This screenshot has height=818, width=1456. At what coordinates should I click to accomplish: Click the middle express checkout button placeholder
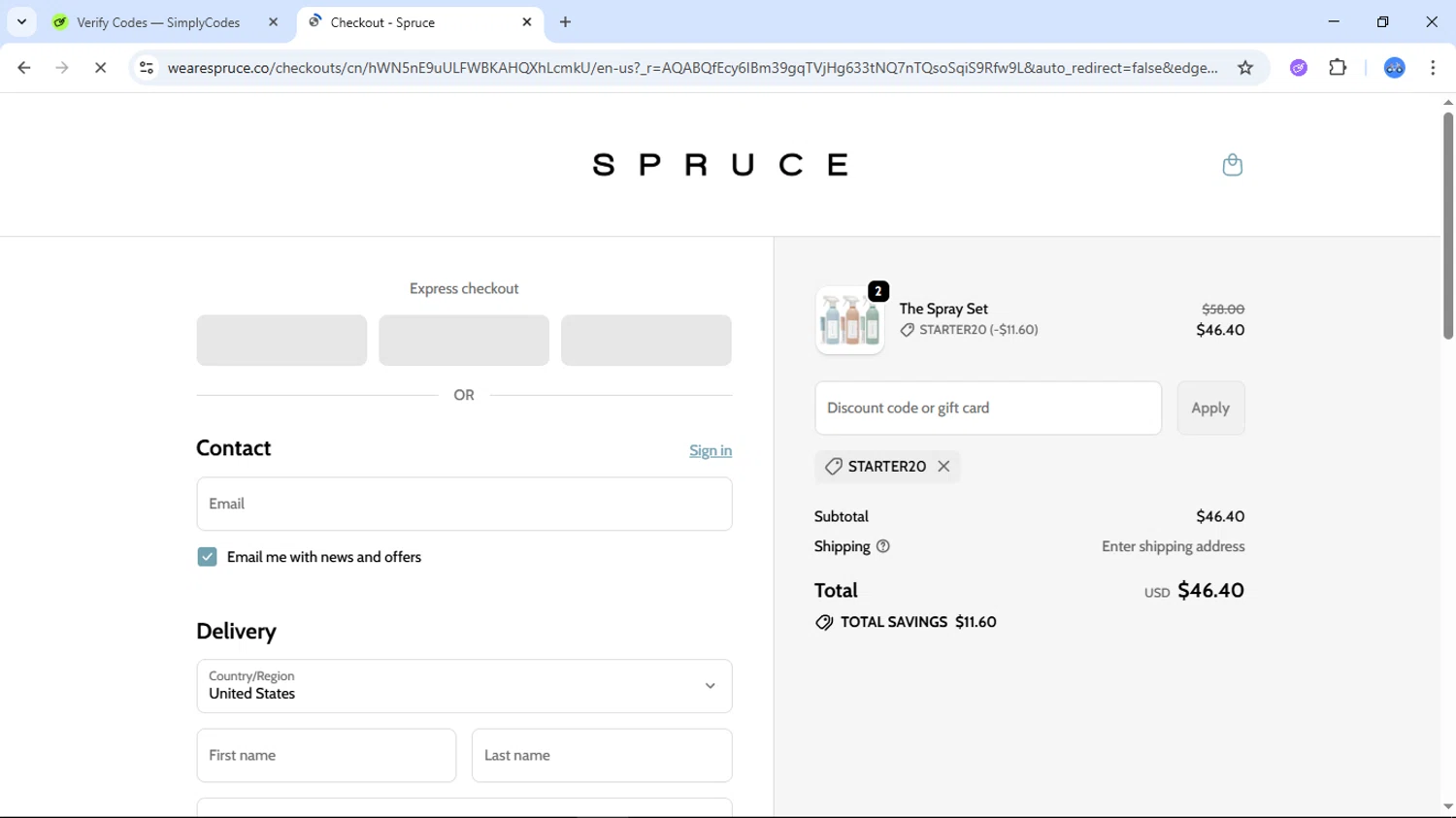(x=464, y=340)
